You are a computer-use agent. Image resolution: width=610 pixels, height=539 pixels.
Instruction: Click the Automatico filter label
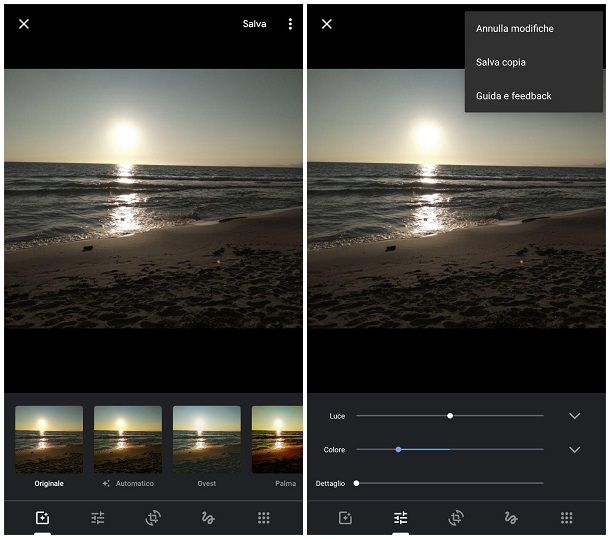click(x=135, y=484)
